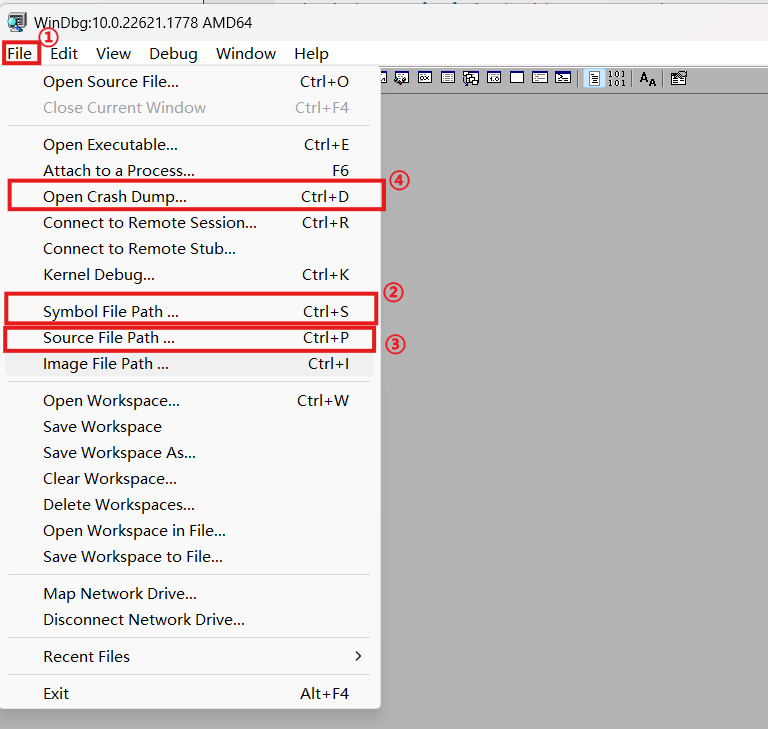The height and width of the screenshot is (729, 768).
Task: Open the blank Scratch Pad toolbar icon
Action: pos(517,78)
